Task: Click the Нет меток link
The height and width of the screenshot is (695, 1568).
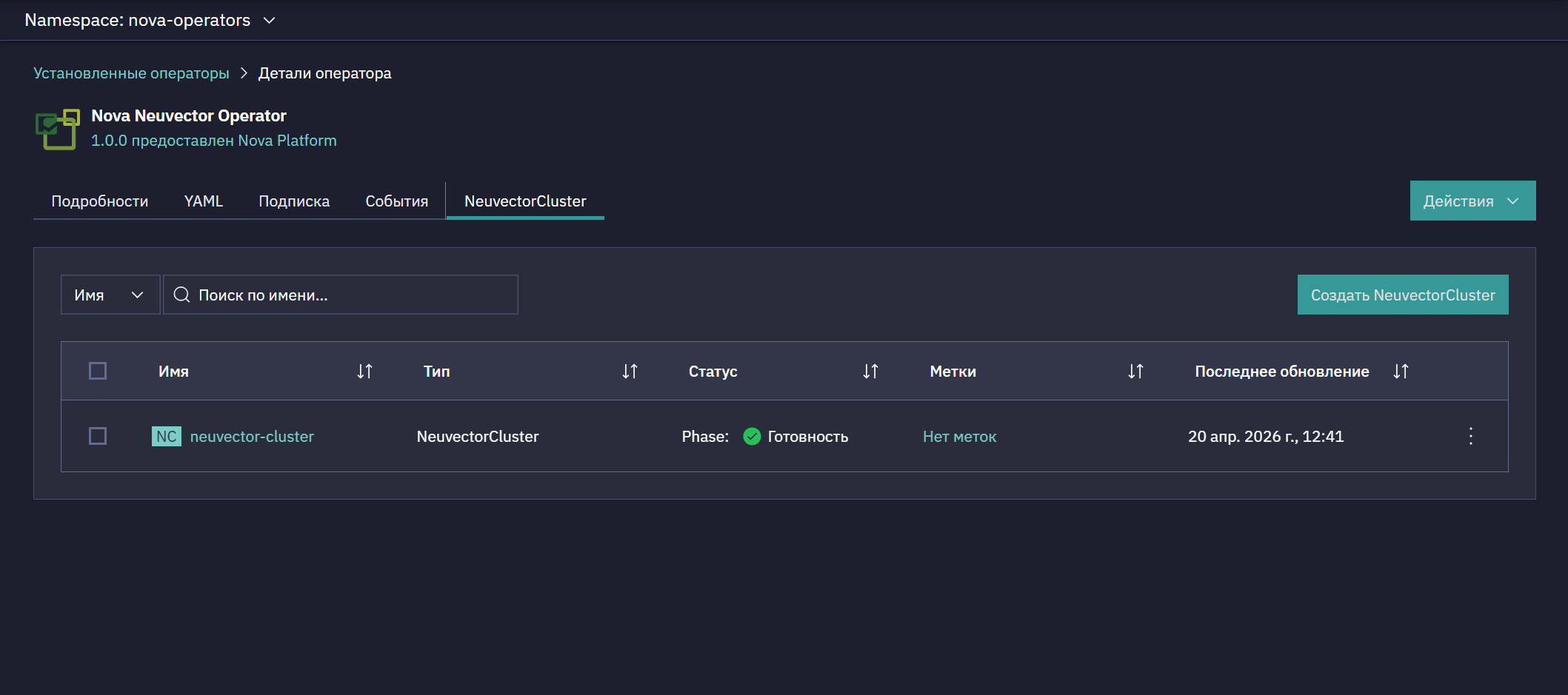Action: (959, 437)
